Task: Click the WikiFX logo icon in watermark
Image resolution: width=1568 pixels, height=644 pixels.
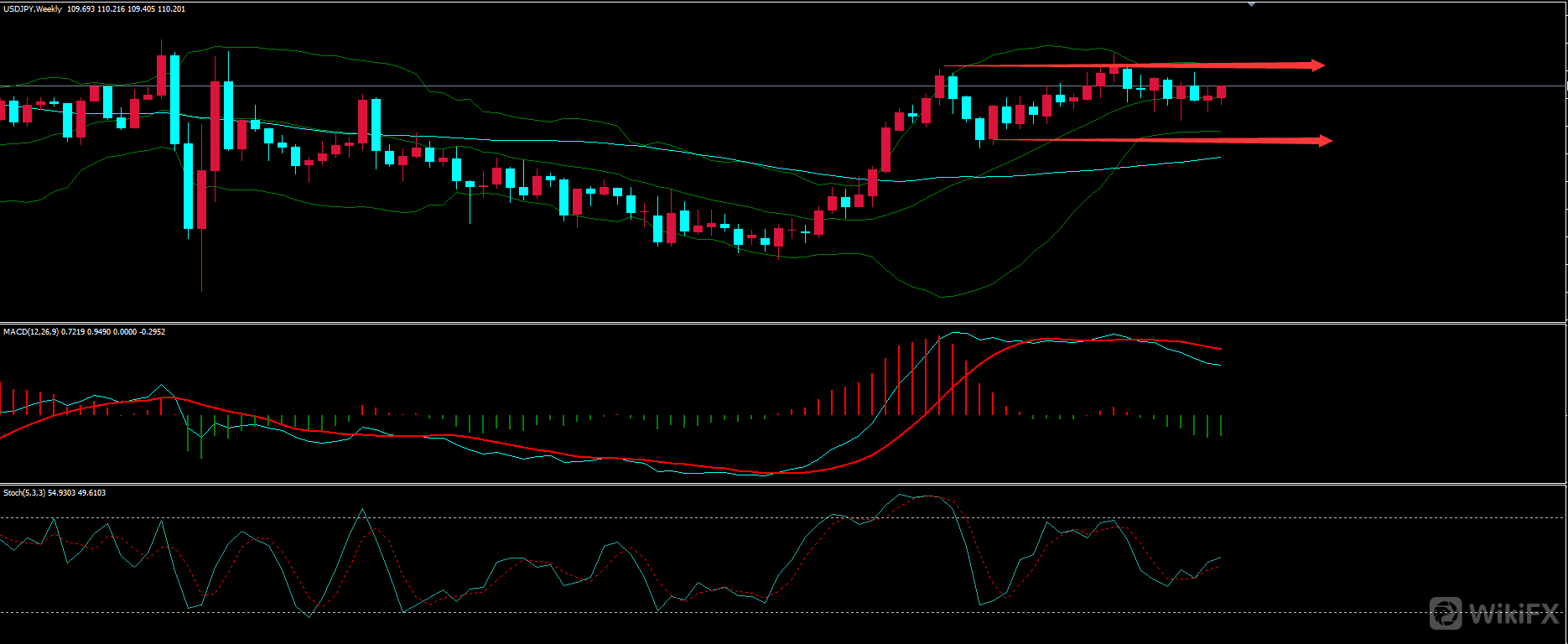Action: coord(1446,614)
